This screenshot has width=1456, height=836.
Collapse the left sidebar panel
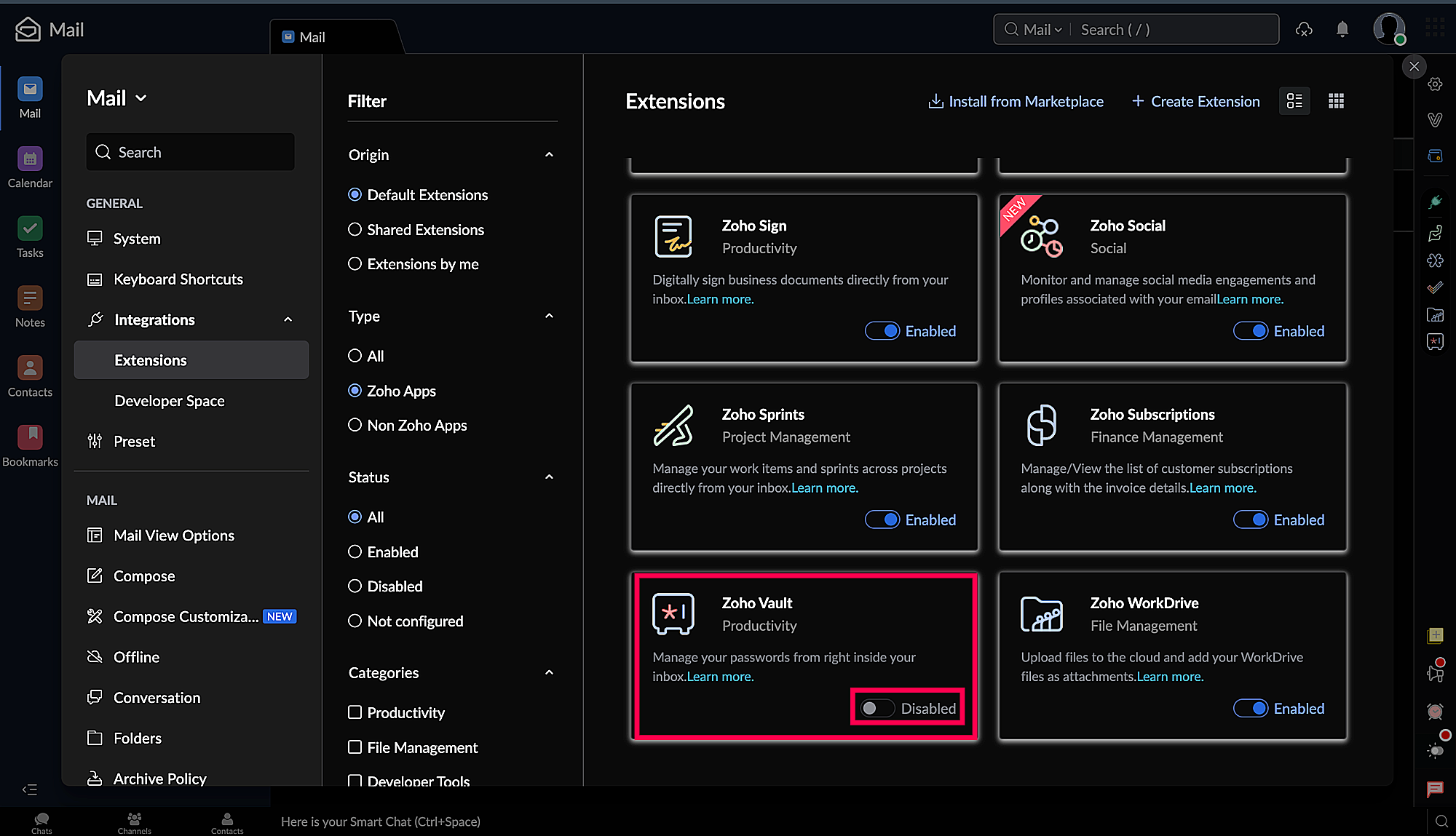(30, 789)
